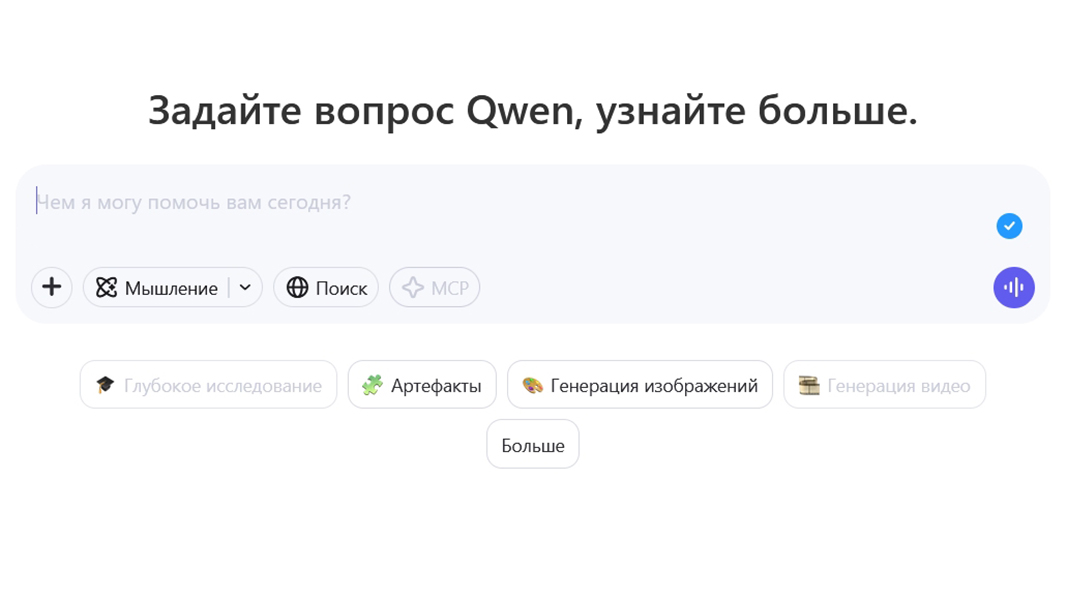Screen dimensions: 1067x600
Task: Open Генерация изображений
Action: click(640, 385)
